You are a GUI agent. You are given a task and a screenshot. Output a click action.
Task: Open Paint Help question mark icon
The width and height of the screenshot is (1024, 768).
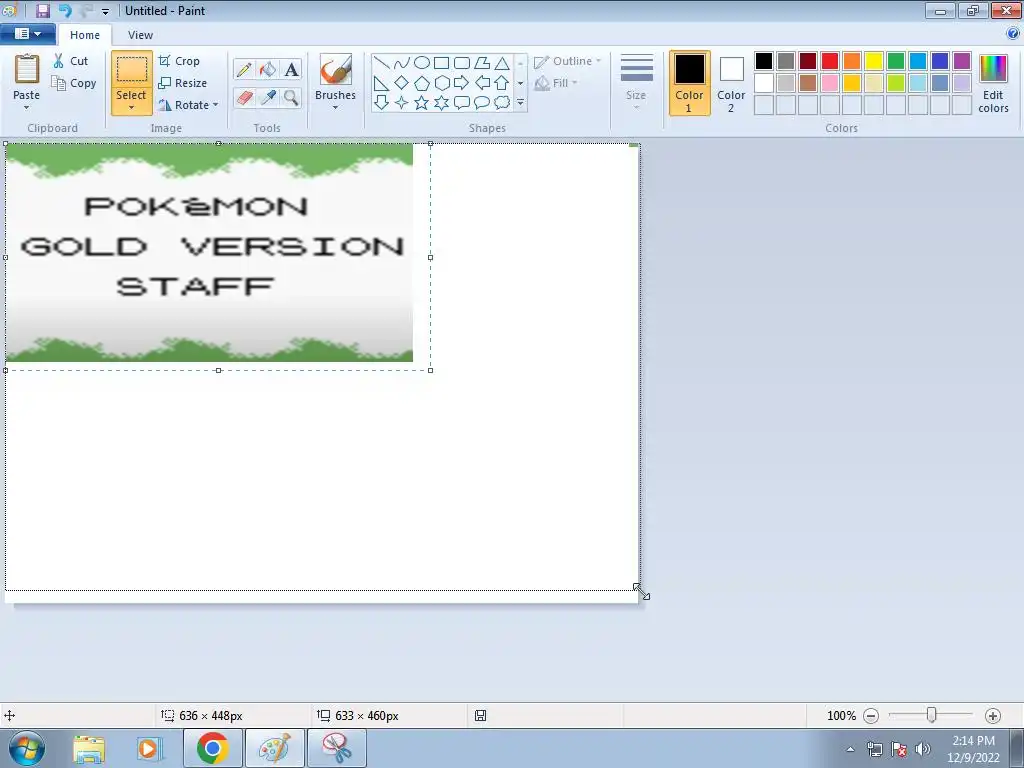(x=1013, y=33)
